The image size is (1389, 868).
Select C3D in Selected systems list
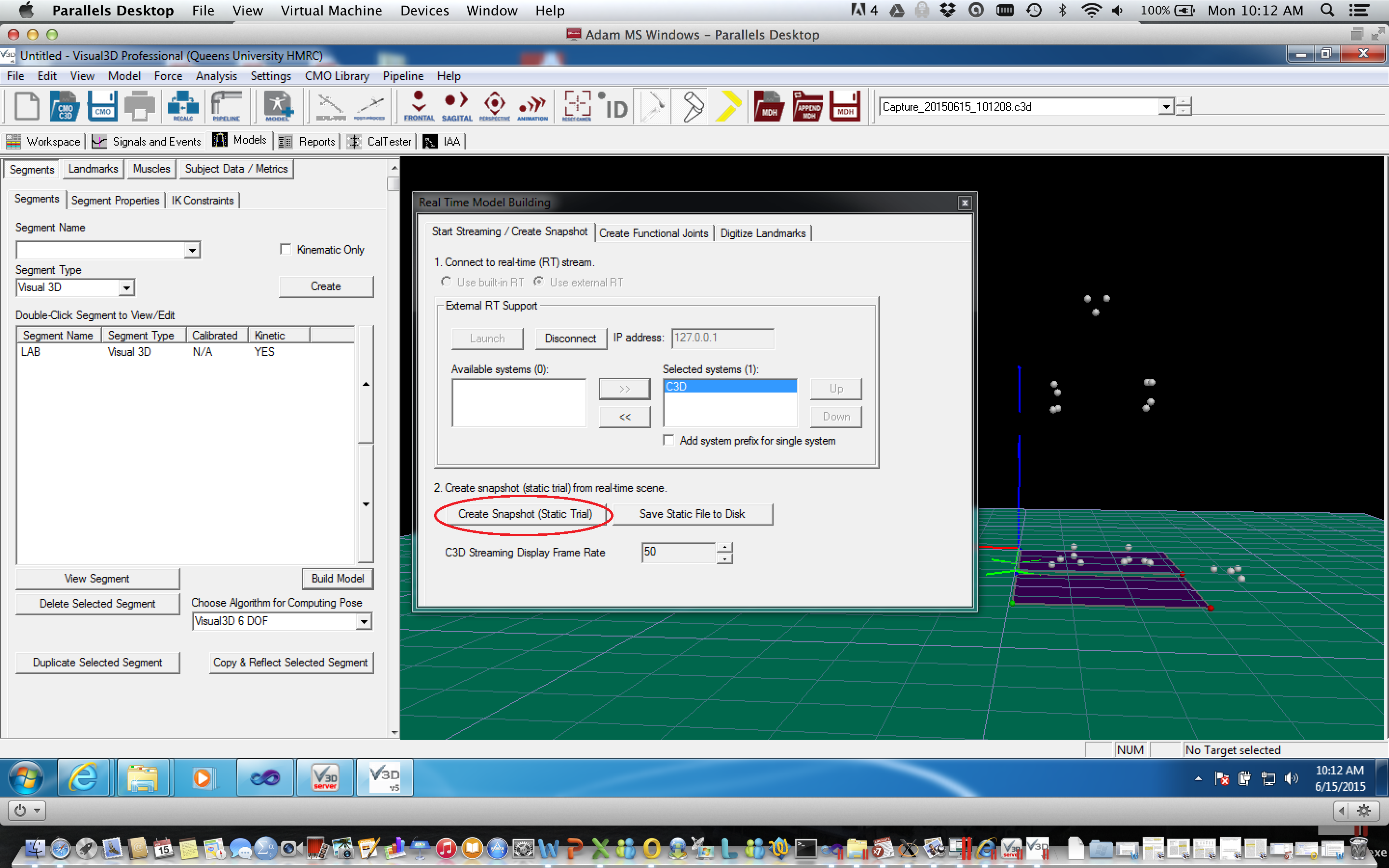coord(730,386)
